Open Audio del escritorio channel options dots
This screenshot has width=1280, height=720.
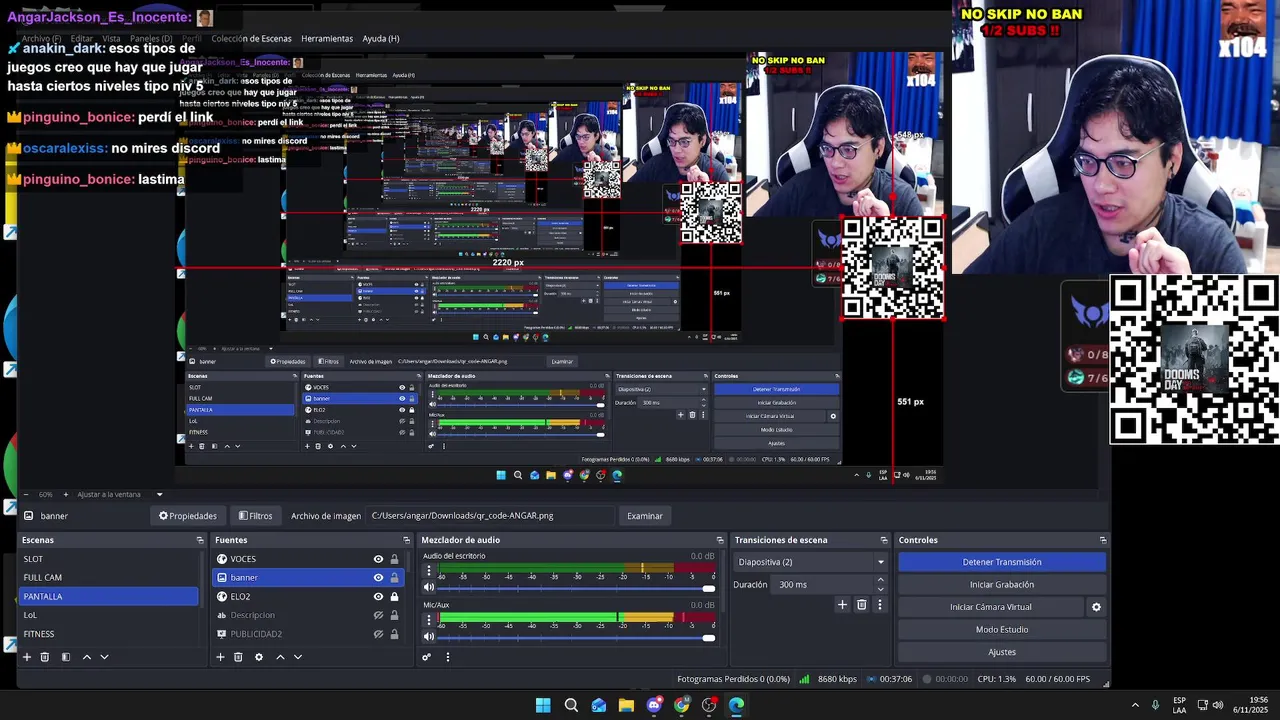(429, 571)
